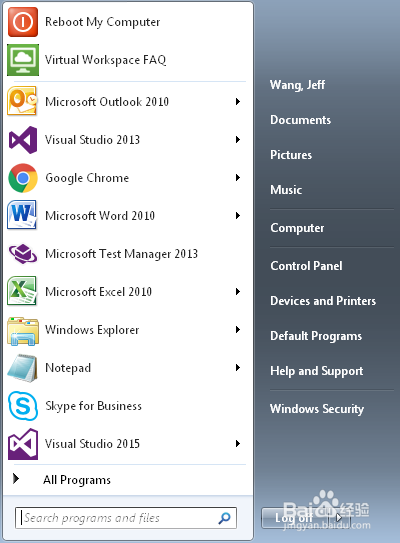This screenshot has width=400, height=543.
Task: Open the Music library link
Action: [286, 190]
